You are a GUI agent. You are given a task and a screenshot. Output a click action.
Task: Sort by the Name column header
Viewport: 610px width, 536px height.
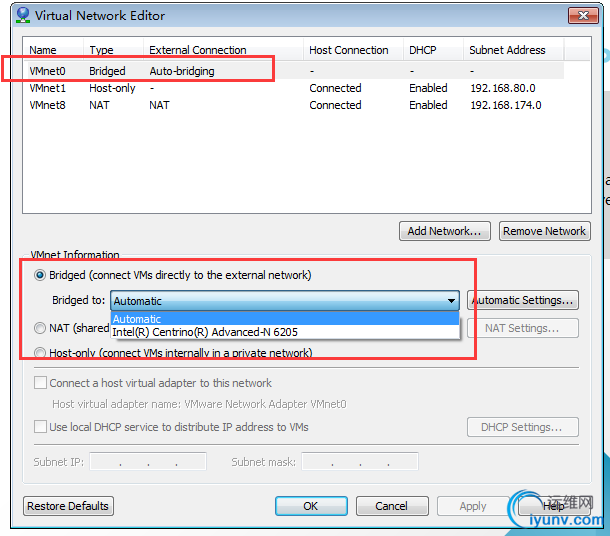point(54,50)
